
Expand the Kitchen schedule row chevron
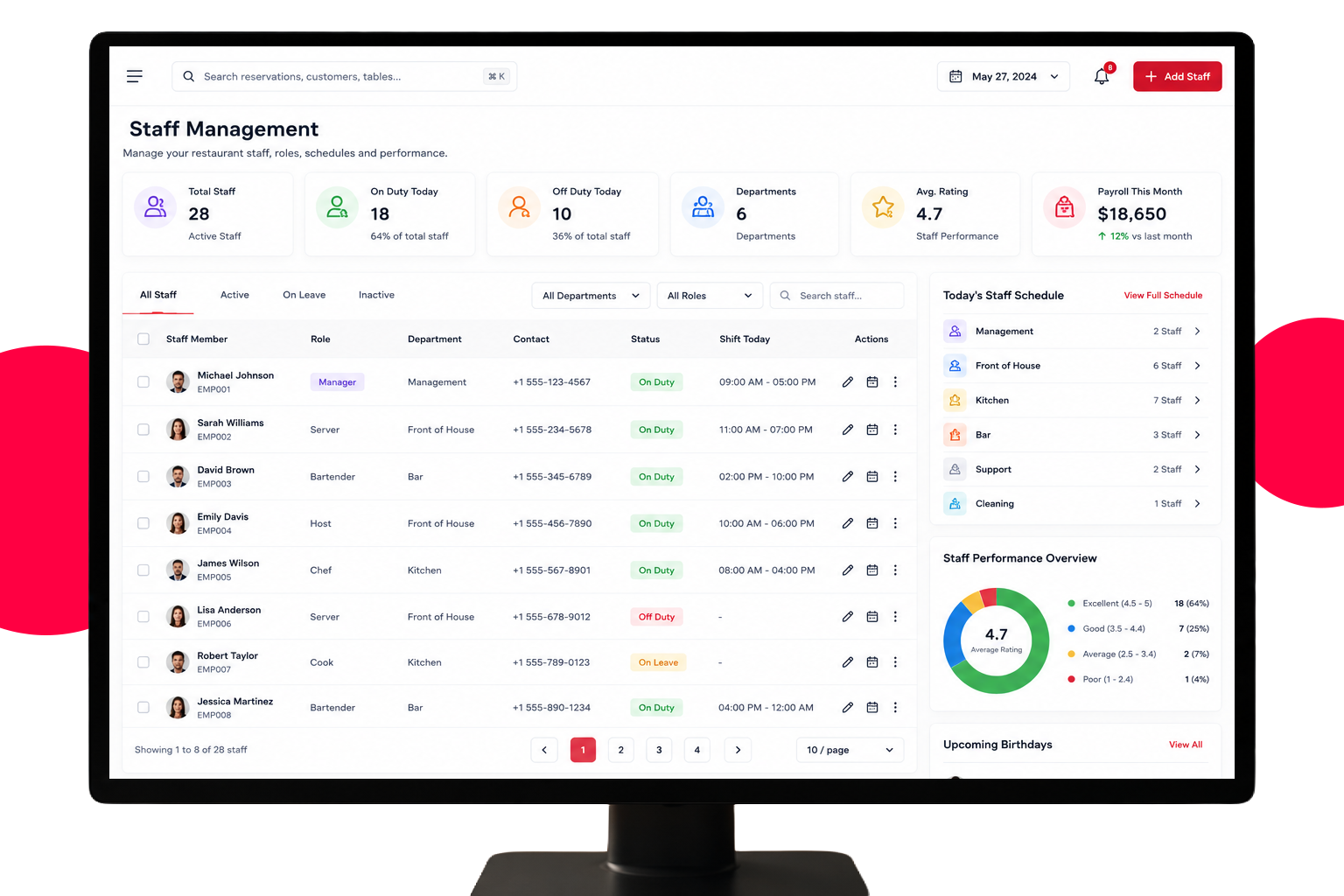[x=1198, y=401]
